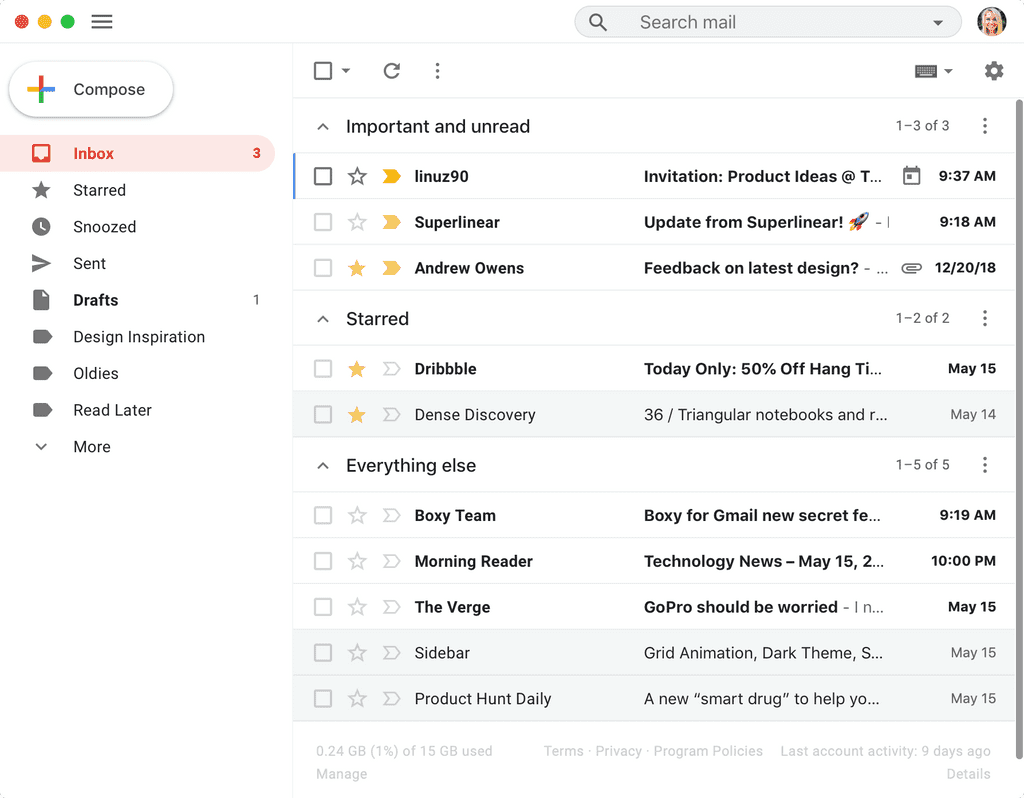Open the toolbar more options menu
The height and width of the screenshot is (798, 1024).
point(438,71)
